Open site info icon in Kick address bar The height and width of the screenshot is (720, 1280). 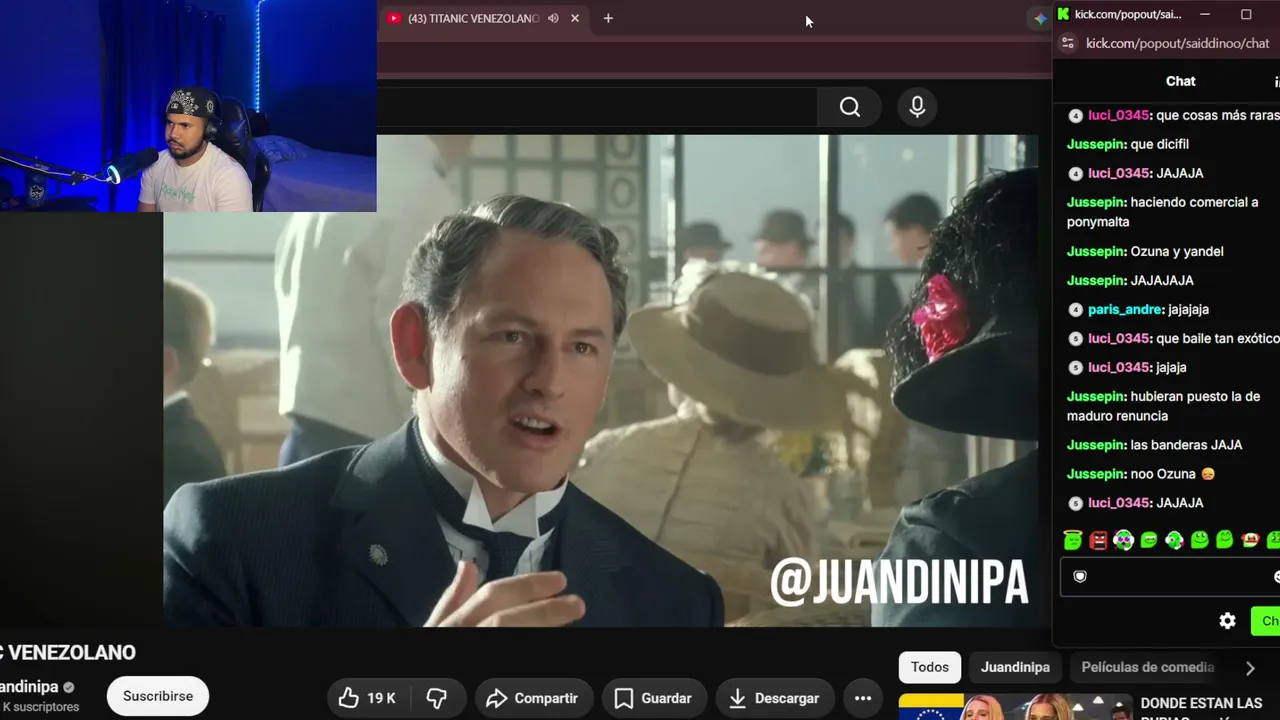pos(1068,43)
